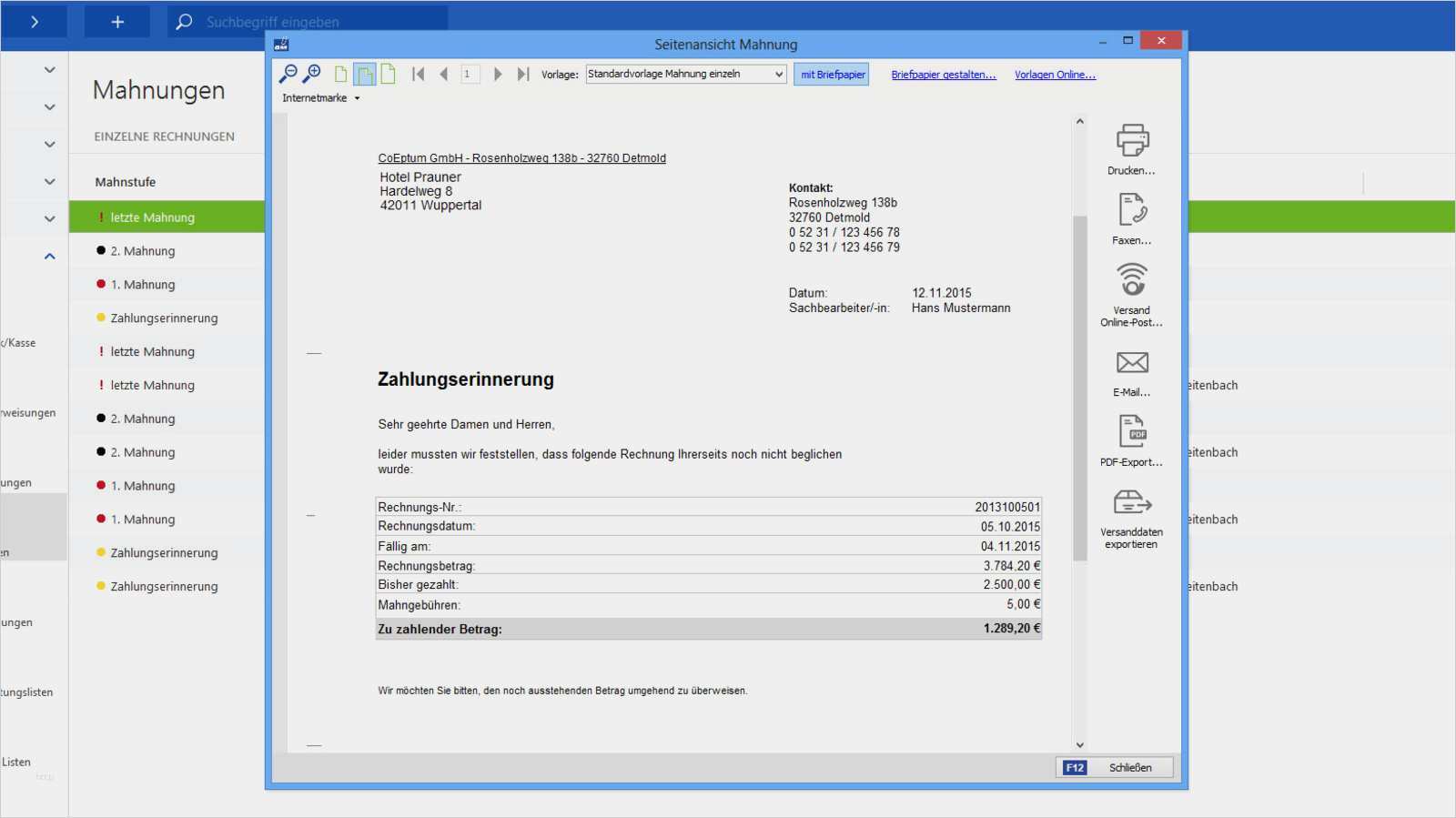The image size is (1456, 818).
Task: Click the plus button in top bar
Action: point(117,22)
